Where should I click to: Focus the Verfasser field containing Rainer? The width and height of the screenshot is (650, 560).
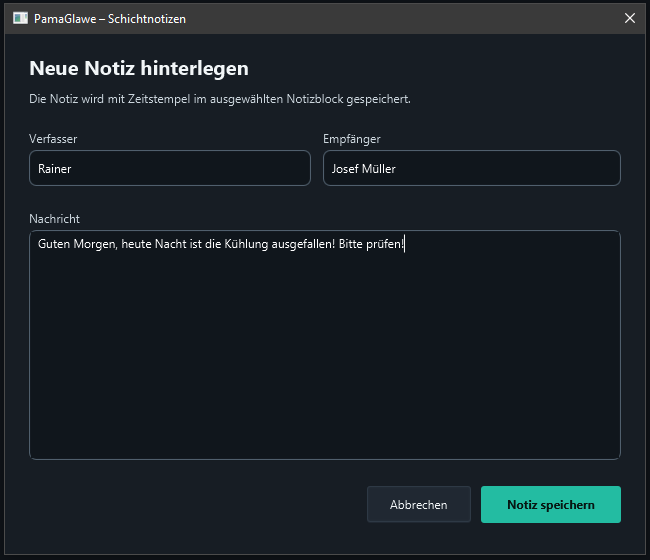pos(170,168)
